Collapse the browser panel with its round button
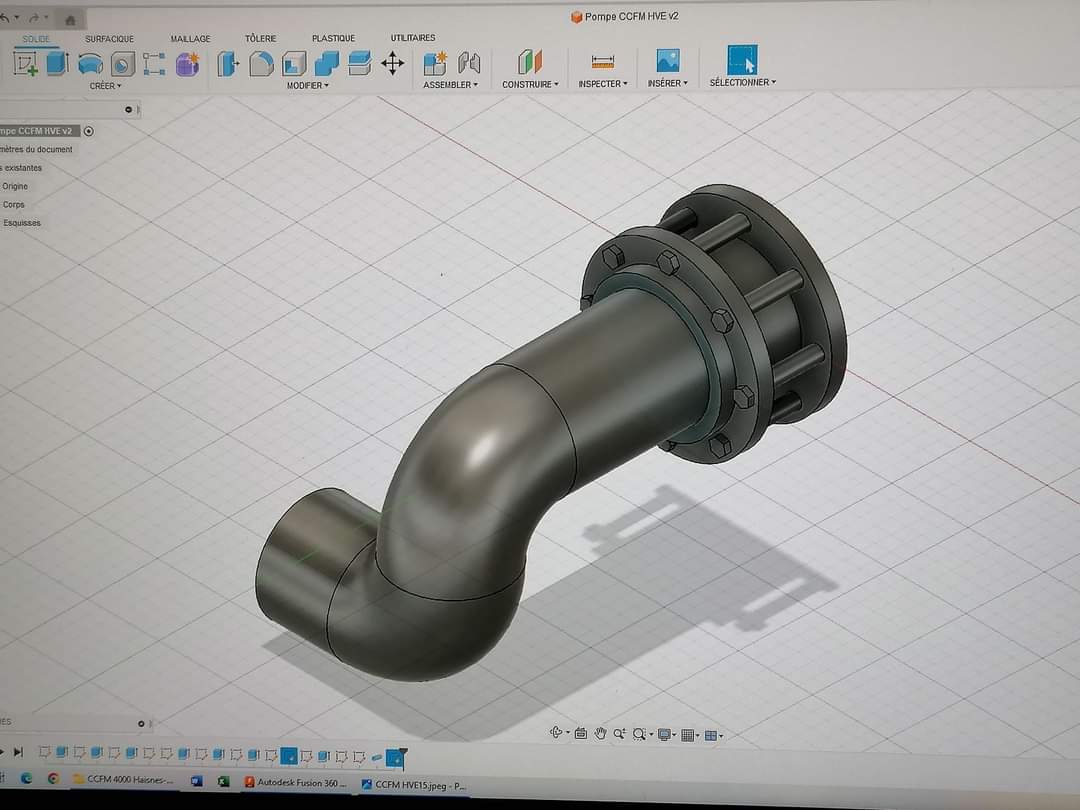 click(128, 110)
